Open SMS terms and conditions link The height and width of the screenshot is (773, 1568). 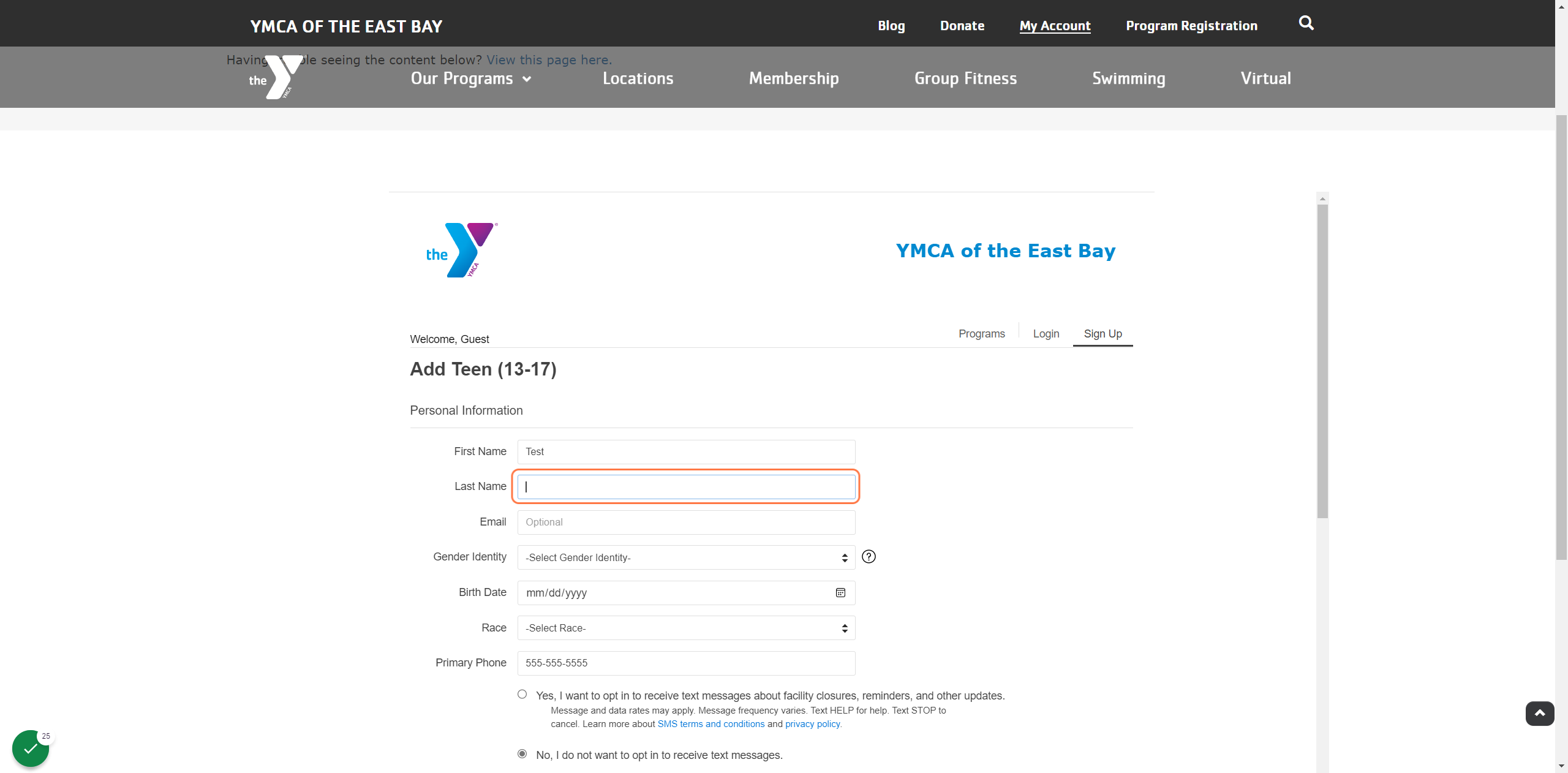(x=710, y=724)
